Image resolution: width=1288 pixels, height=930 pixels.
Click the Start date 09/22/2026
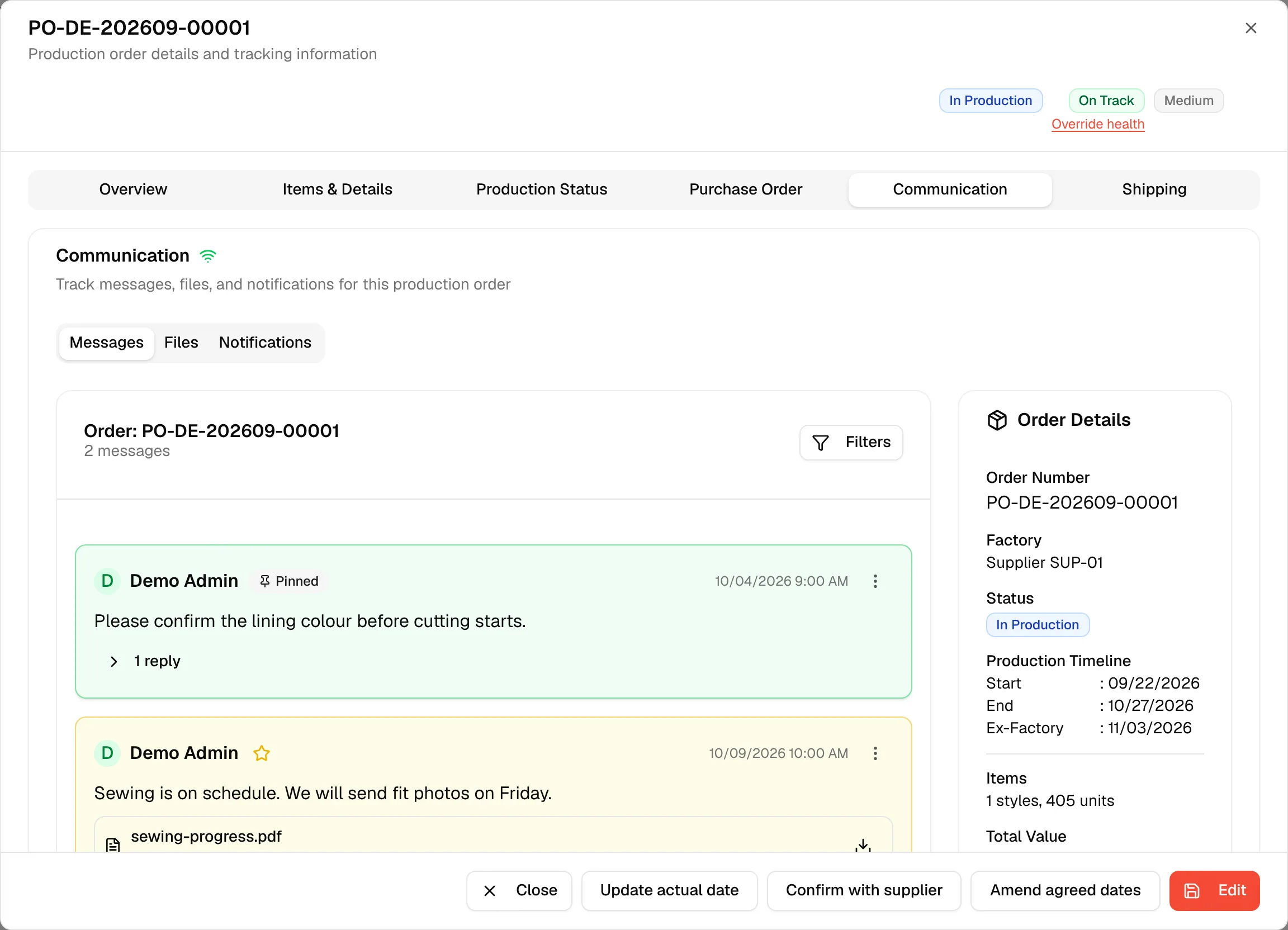[x=1153, y=683]
